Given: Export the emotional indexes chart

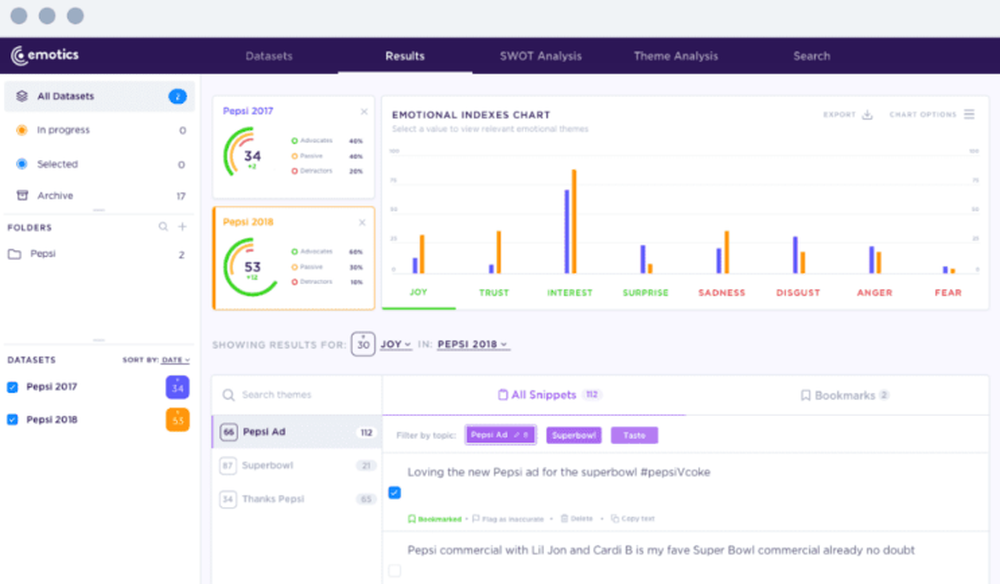Looking at the screenshot, I should pos(847,115).
